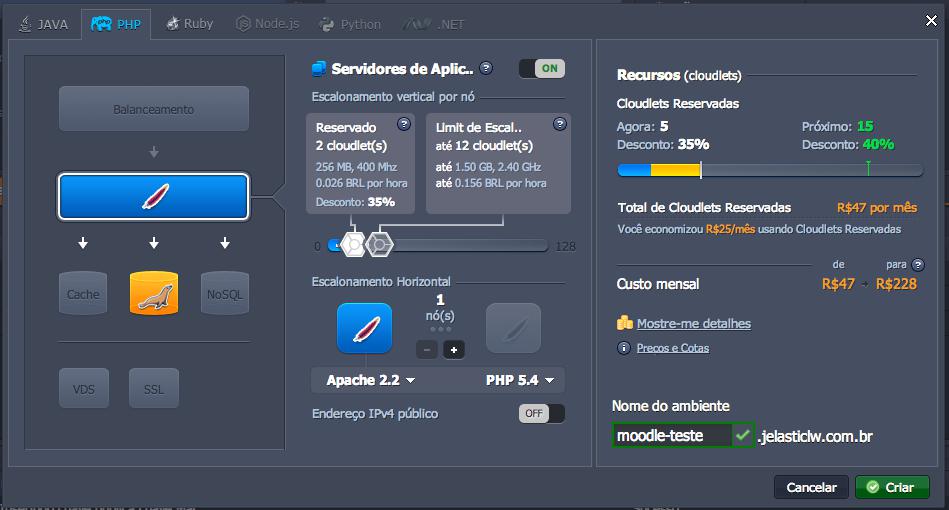Select the Apache application server feather block

coord(153,196)
